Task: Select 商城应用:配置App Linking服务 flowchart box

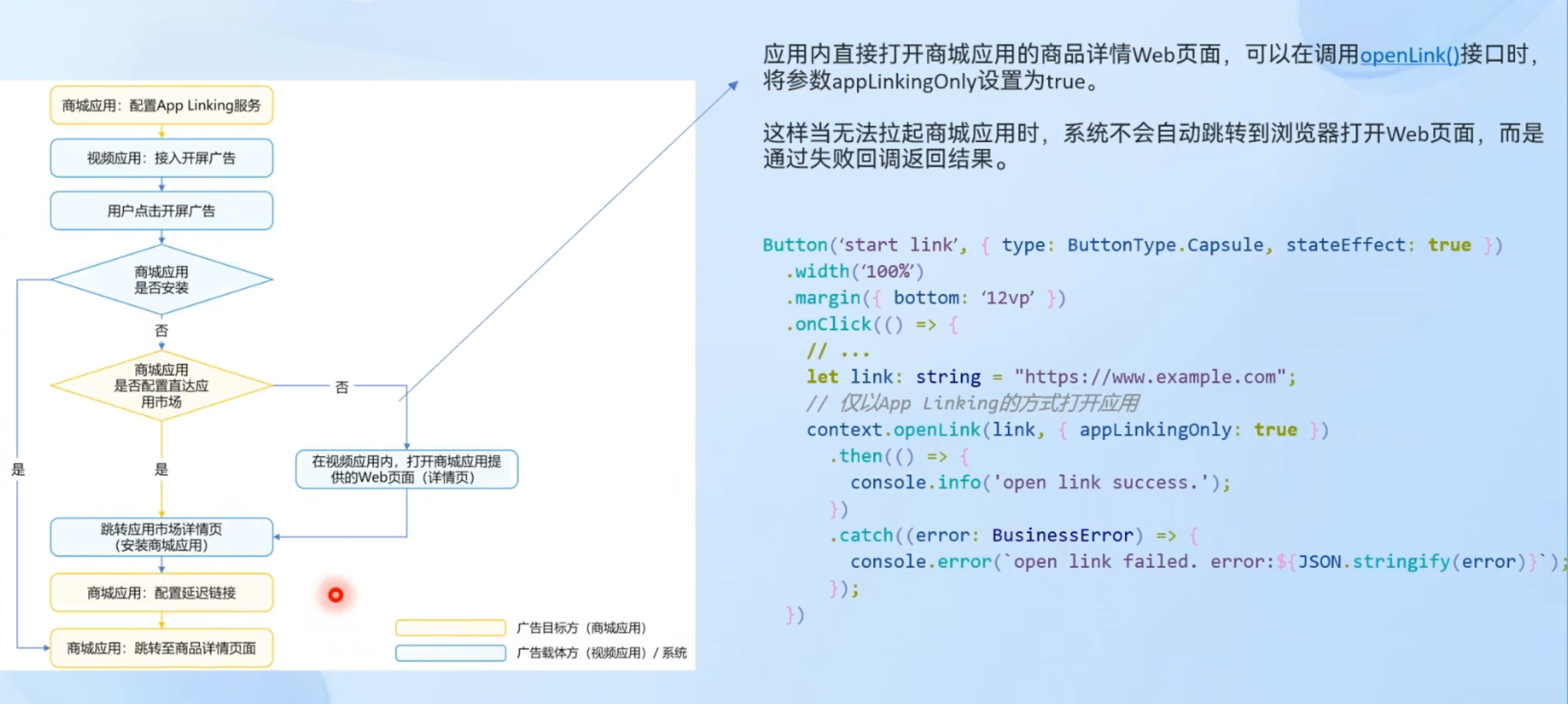Action: [161, 105]
